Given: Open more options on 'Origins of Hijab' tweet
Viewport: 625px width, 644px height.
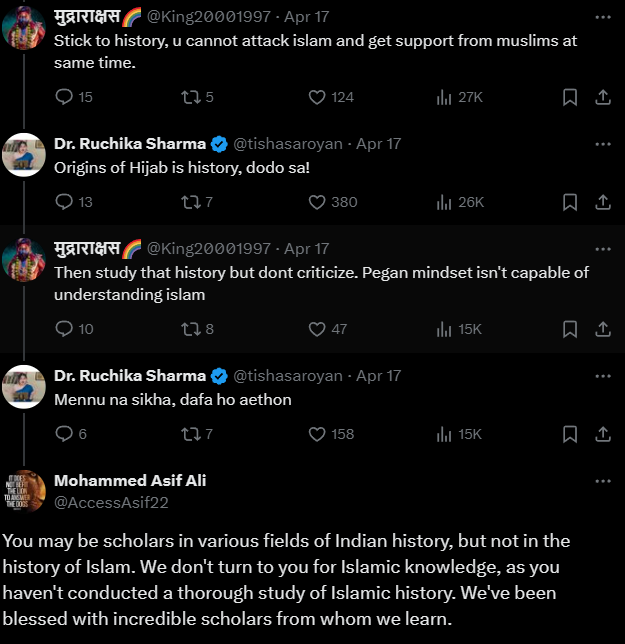Looking at the screenshot, I should (602, 143).
